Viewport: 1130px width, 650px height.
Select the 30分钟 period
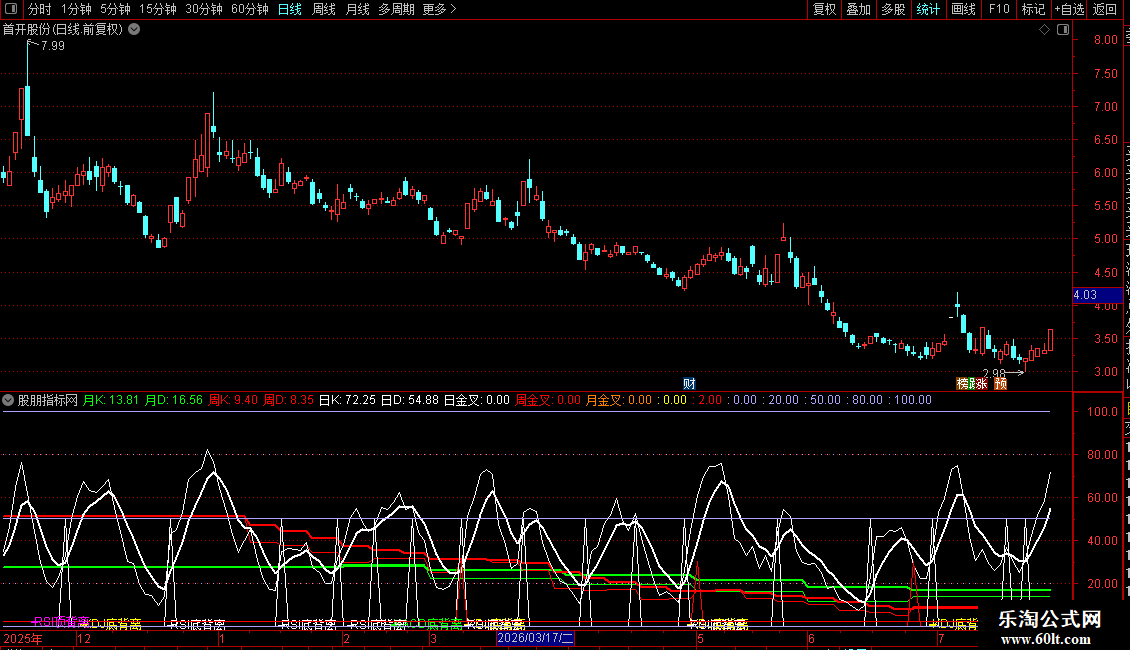(203, 9)
